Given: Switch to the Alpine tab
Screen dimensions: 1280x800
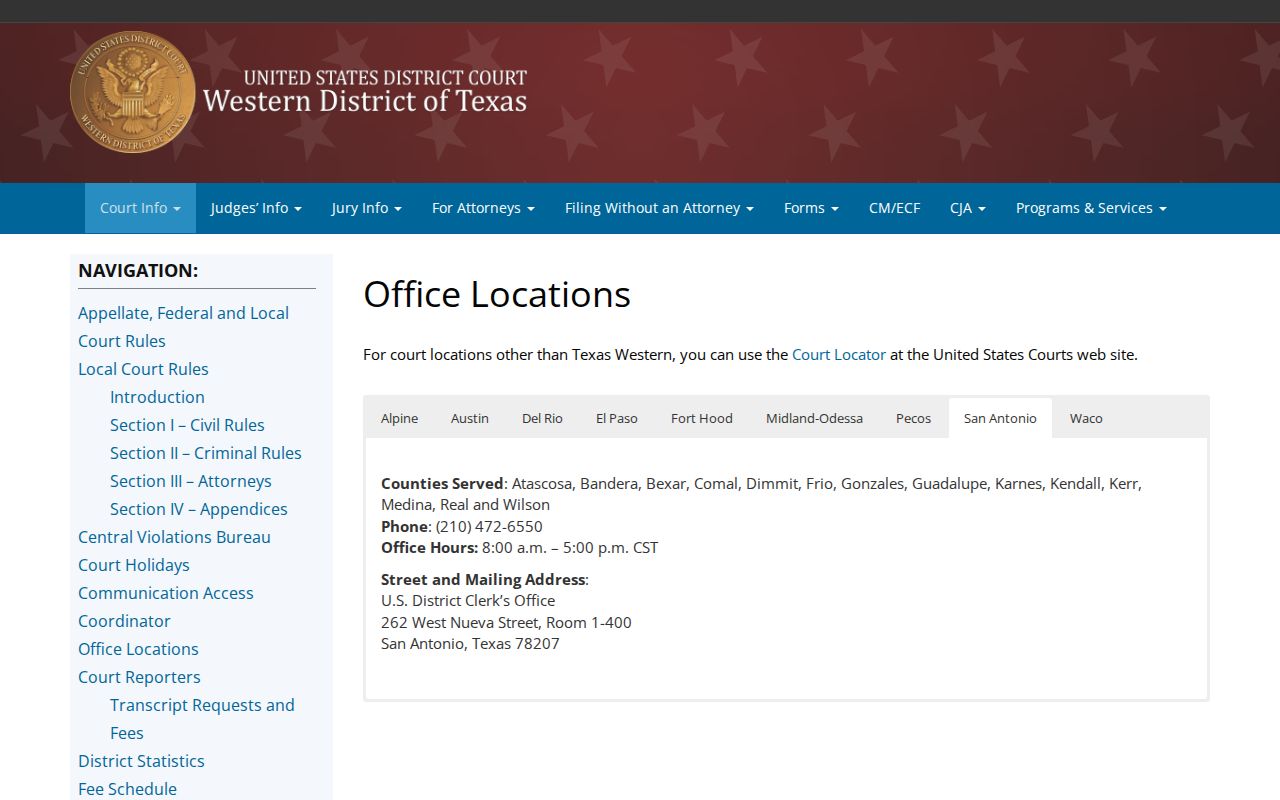Looking at the screenshot, I should pyautogui.click(x=400, y=418).
